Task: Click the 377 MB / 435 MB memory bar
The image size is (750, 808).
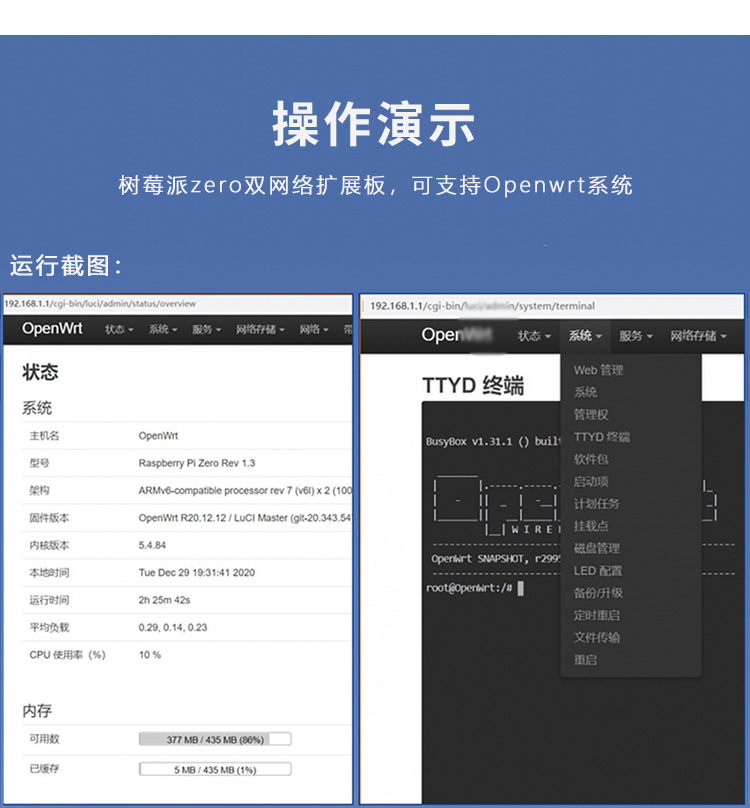Action: click(x=215, y=739)
